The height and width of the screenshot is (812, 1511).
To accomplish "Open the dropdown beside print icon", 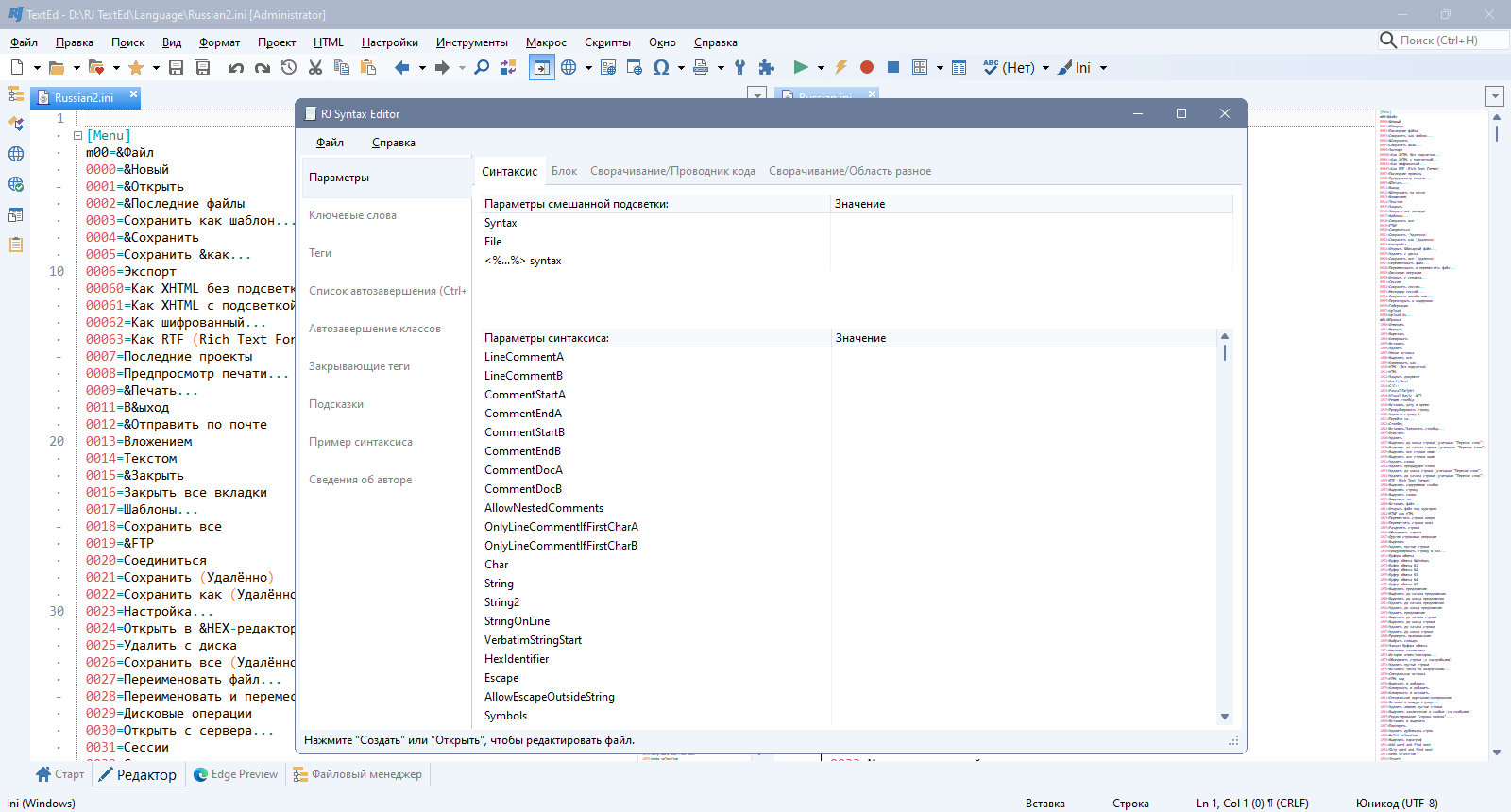I will click(x=721, y=67).
